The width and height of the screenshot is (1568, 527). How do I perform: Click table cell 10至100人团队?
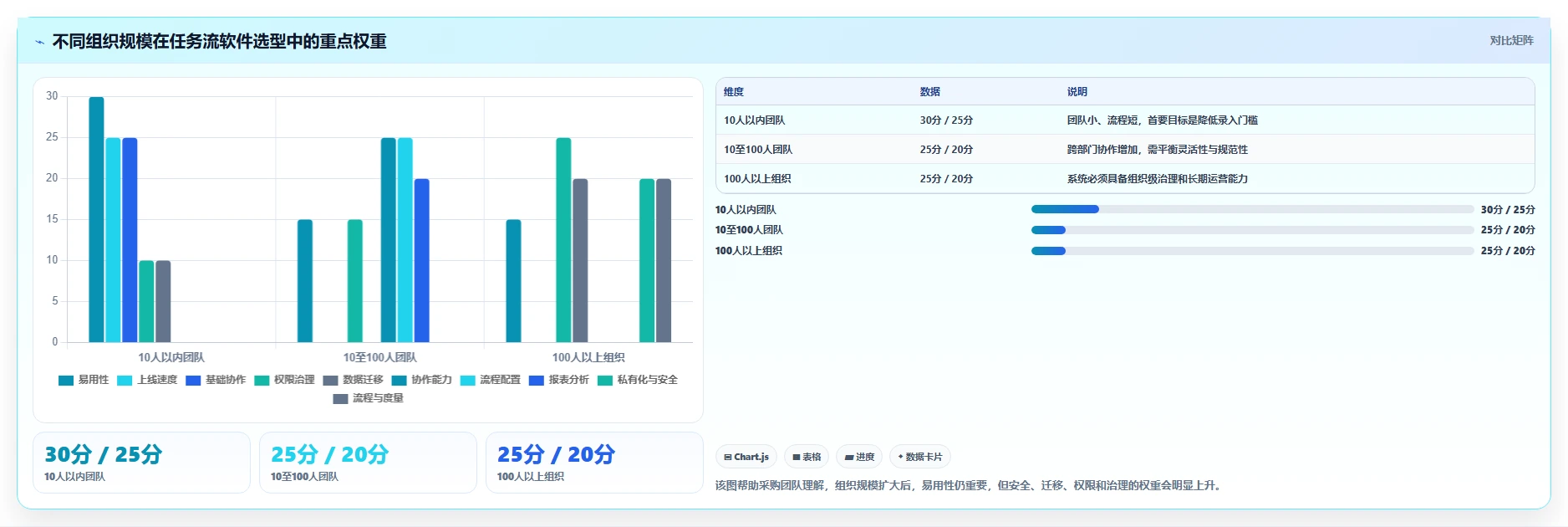758,150
